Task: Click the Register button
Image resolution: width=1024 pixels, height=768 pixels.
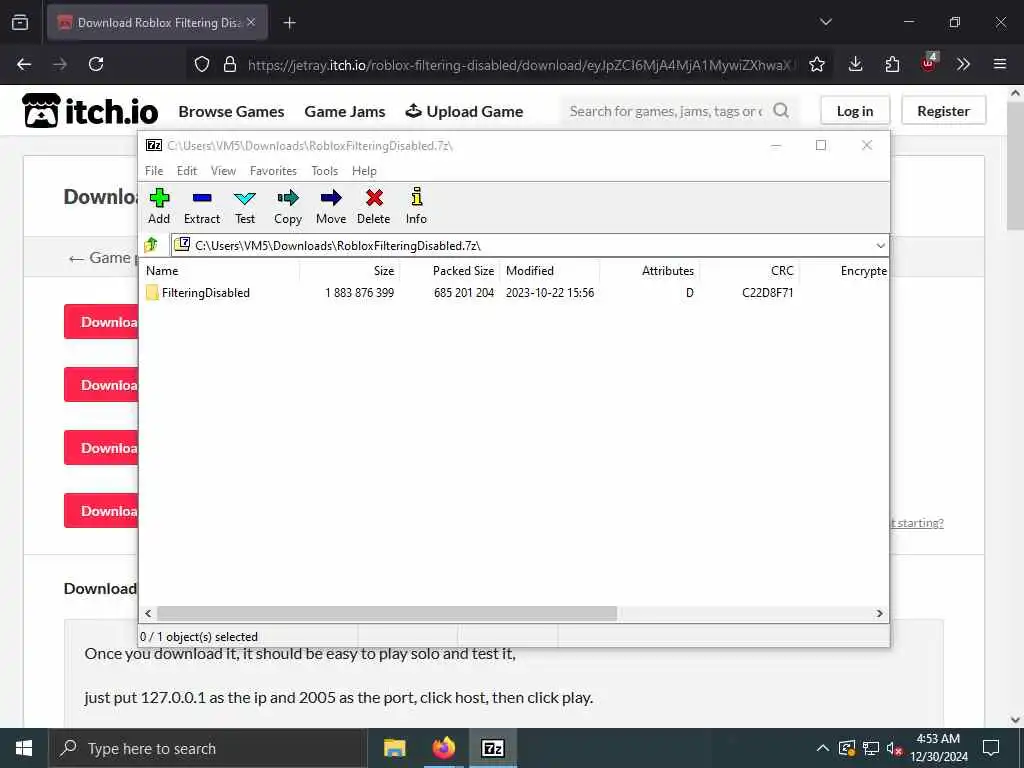Action: [943, 111]
